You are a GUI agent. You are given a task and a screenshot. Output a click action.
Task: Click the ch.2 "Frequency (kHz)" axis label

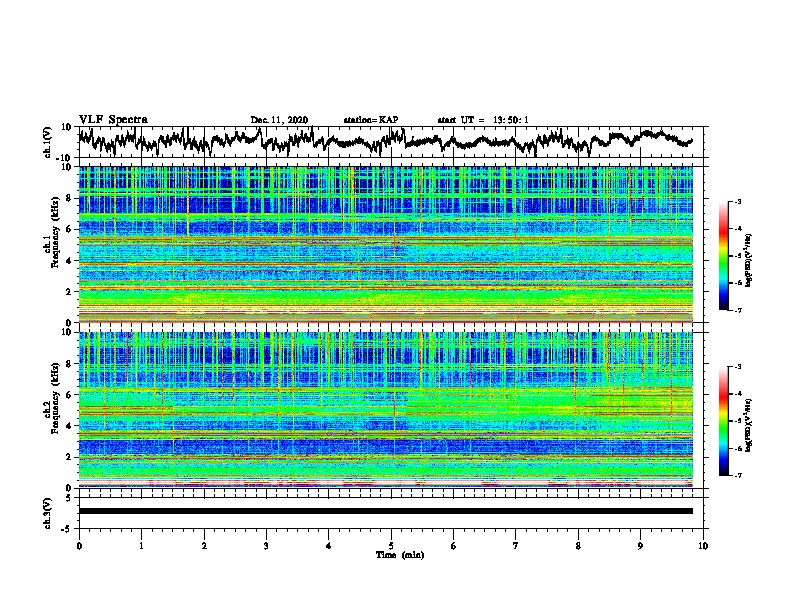click(56, 397)
